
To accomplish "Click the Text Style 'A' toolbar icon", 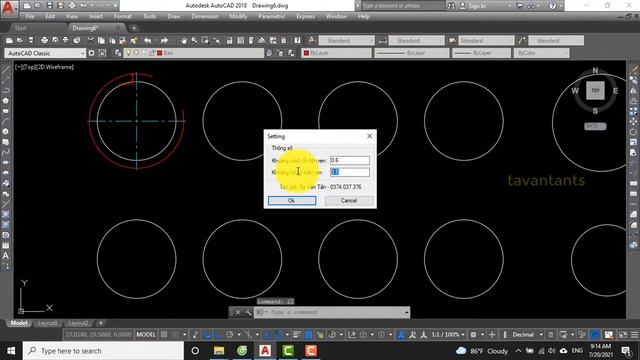I will (312, 40).
